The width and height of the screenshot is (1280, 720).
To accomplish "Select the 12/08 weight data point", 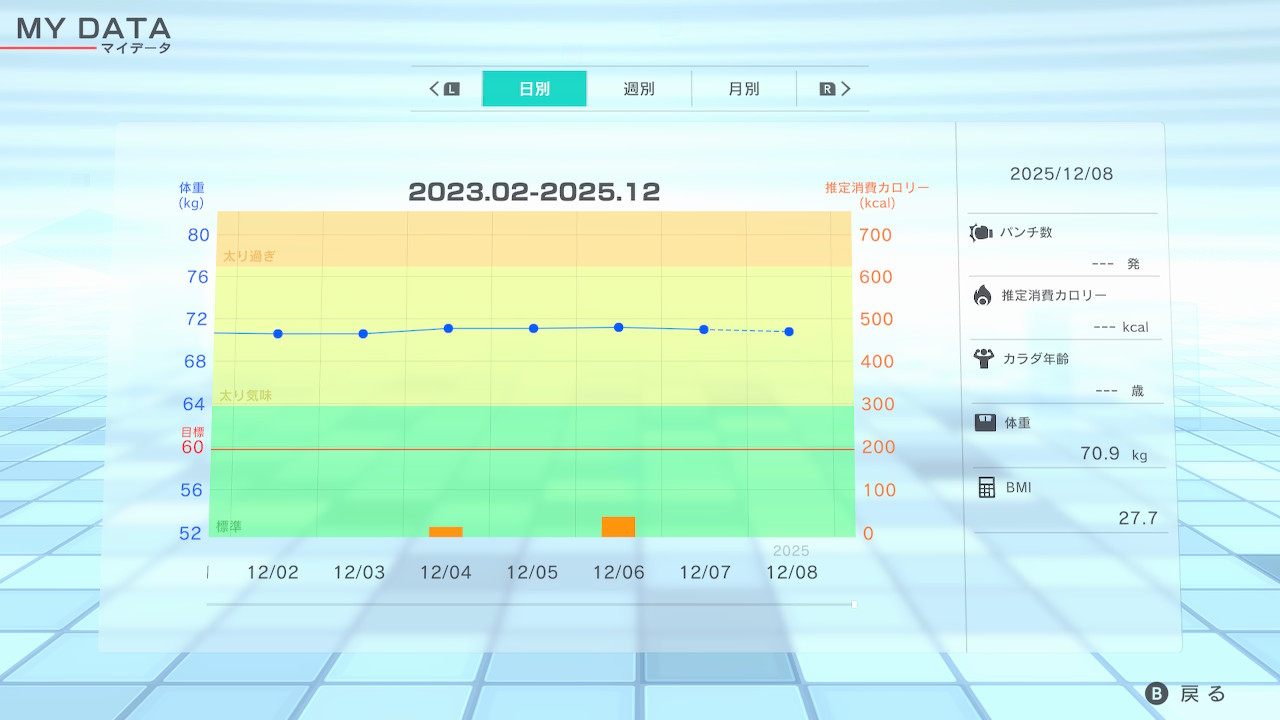I will (x=789, y=331).
